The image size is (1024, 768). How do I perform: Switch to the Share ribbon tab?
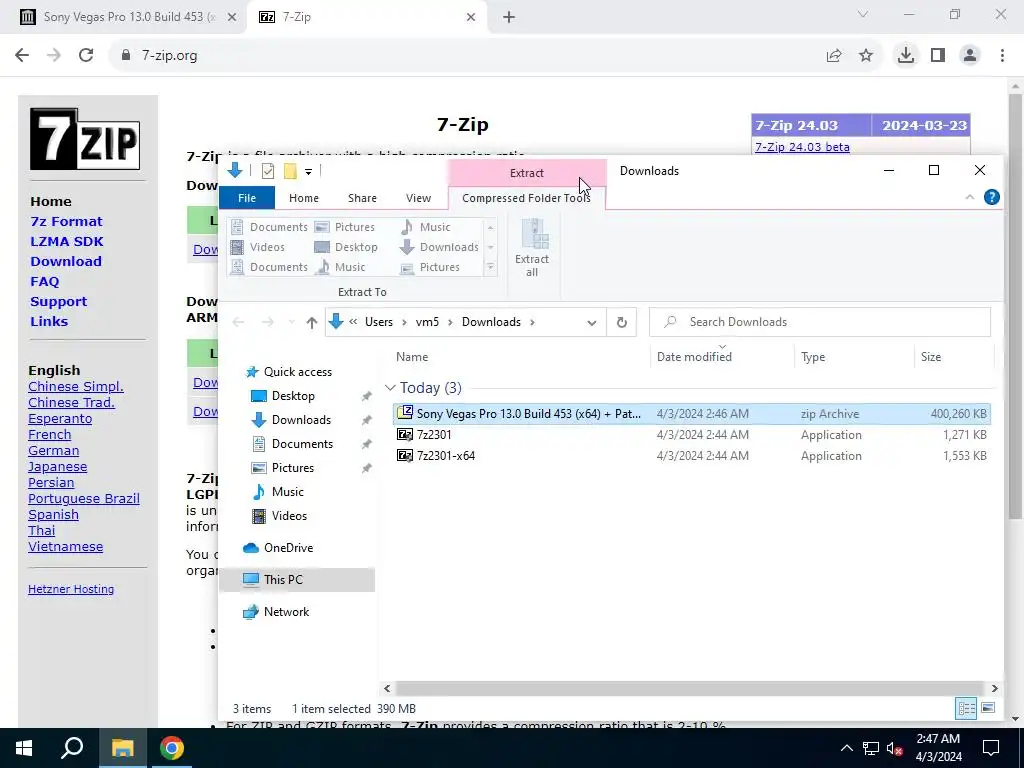pyautogui.click(x=362, y=198)
